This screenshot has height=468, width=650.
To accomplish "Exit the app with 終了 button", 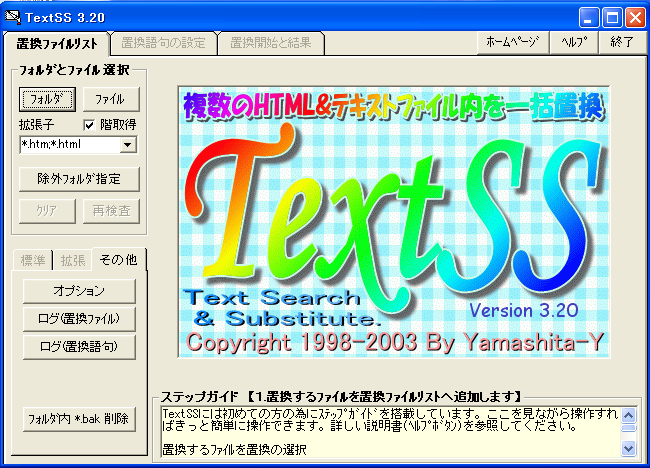I will coord(622,42).
